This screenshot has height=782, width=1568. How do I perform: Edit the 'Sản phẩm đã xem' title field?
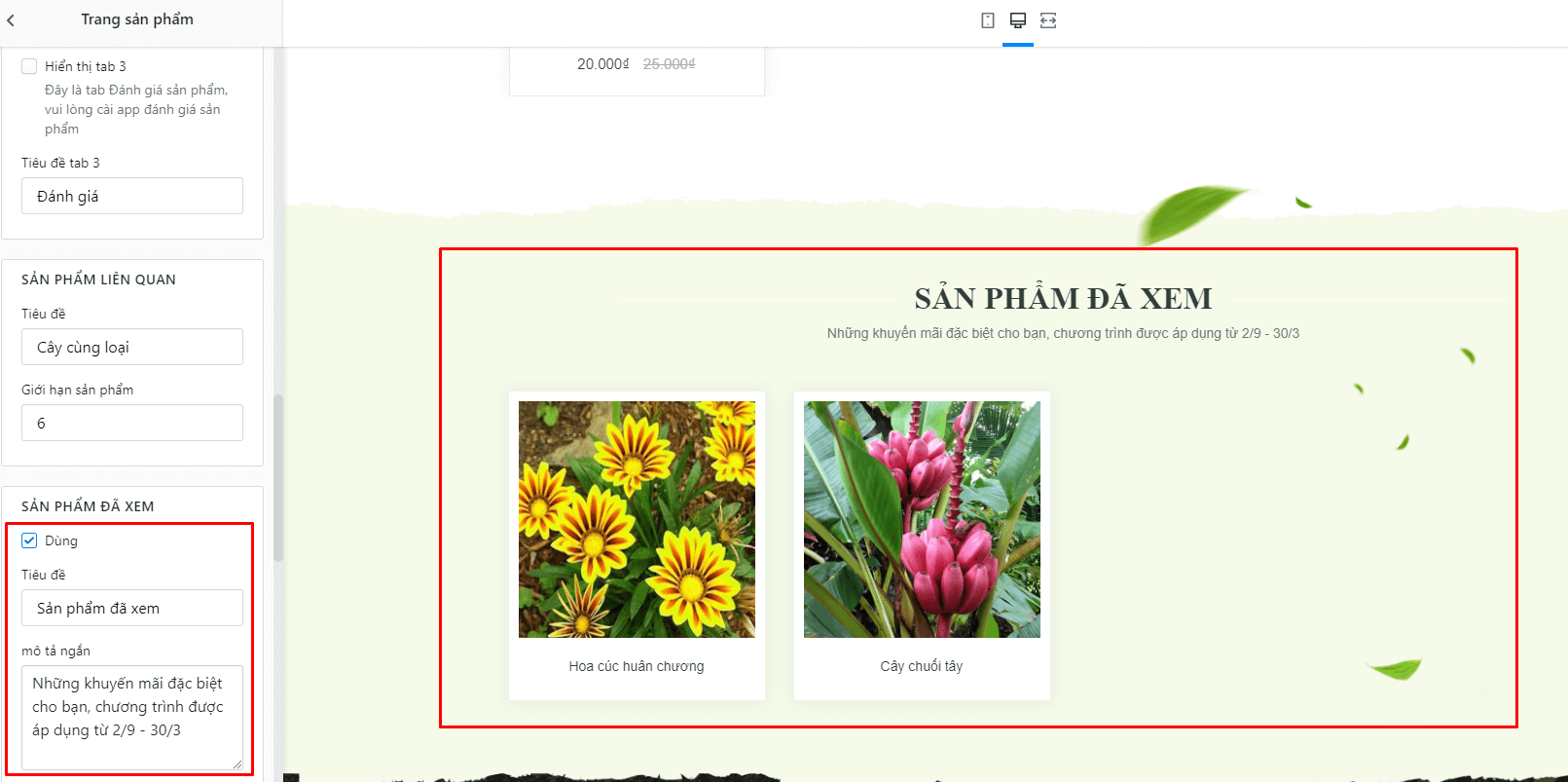[132, 608]
